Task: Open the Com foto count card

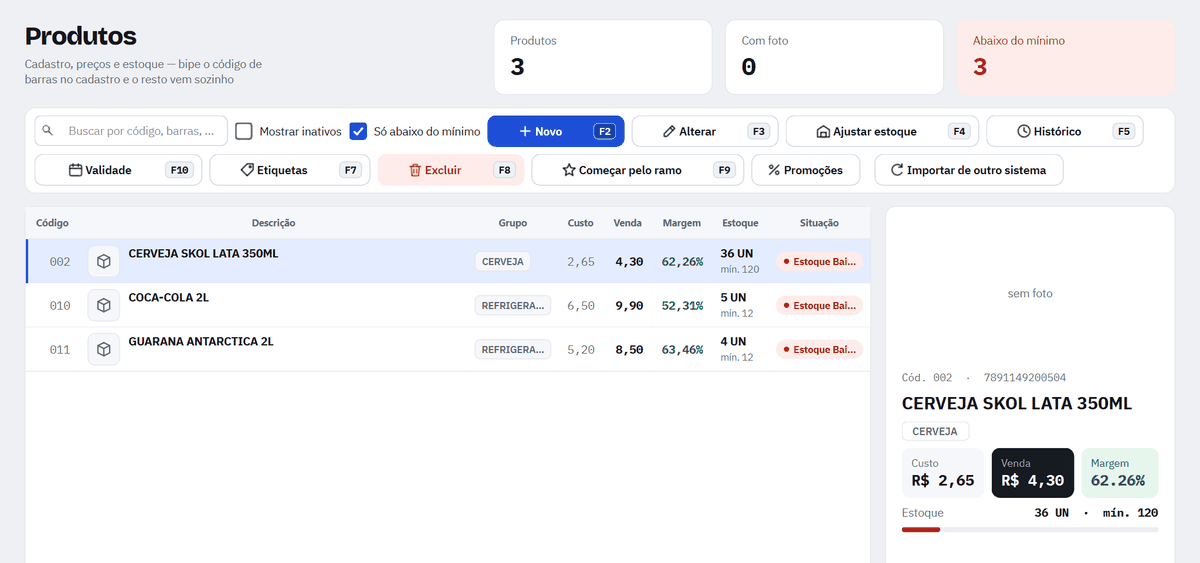Action: click(x=834, y=57)
